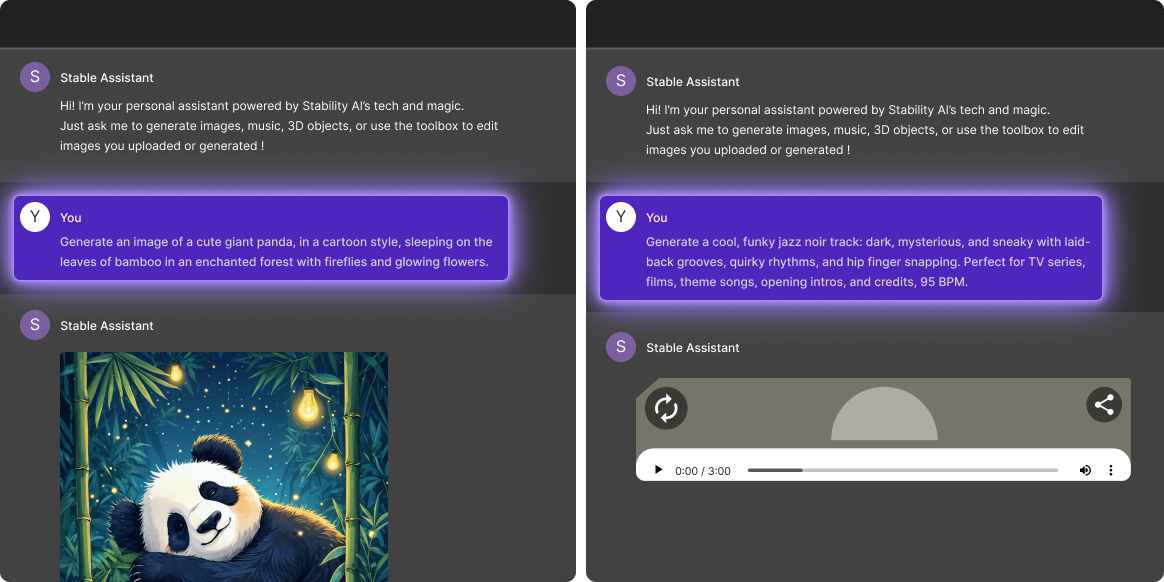Click the regenerate audio icon on the player
The image size is (1164, 582).
click(666, 408)
